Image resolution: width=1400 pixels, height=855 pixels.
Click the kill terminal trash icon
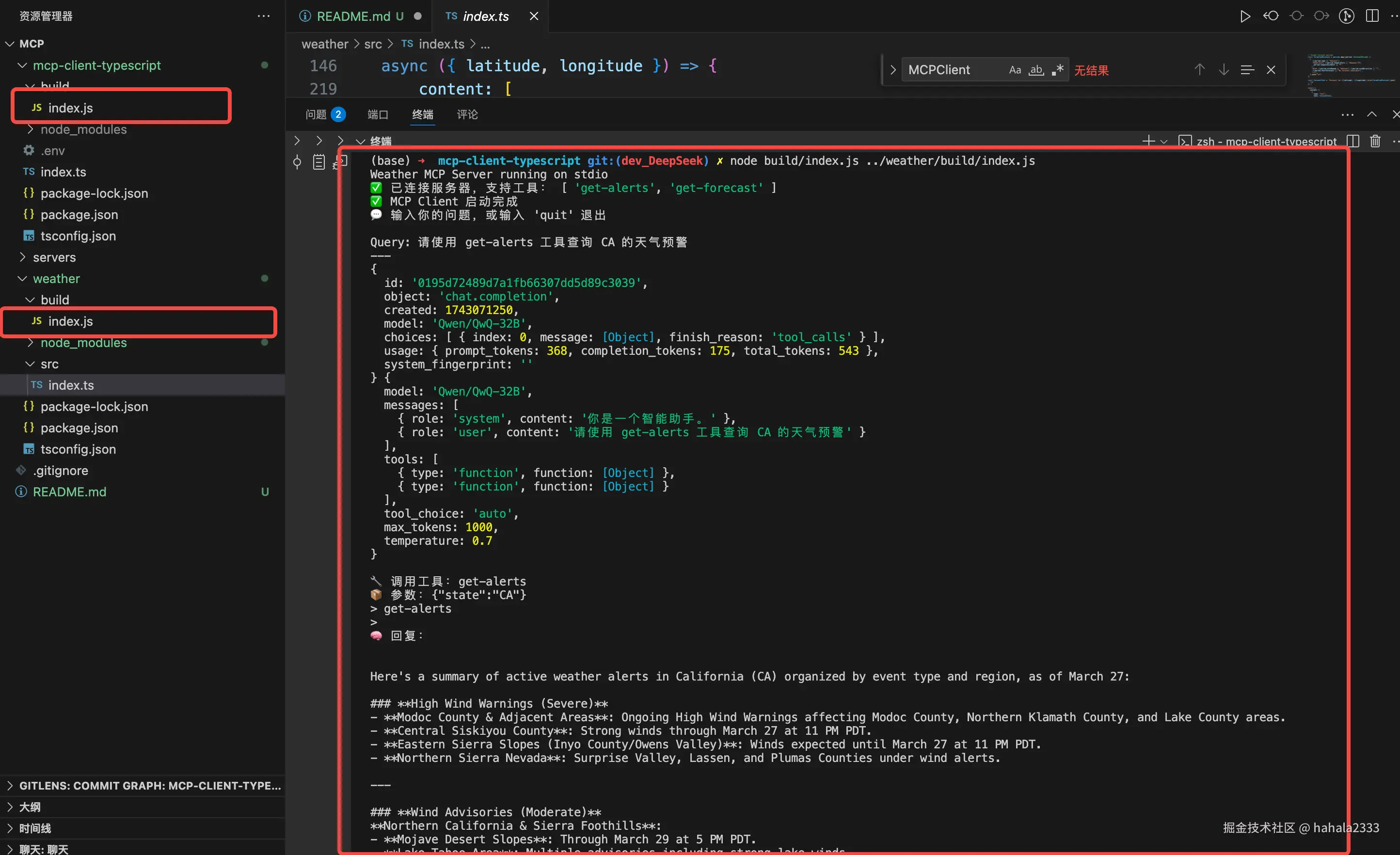tap(1374, 141)
